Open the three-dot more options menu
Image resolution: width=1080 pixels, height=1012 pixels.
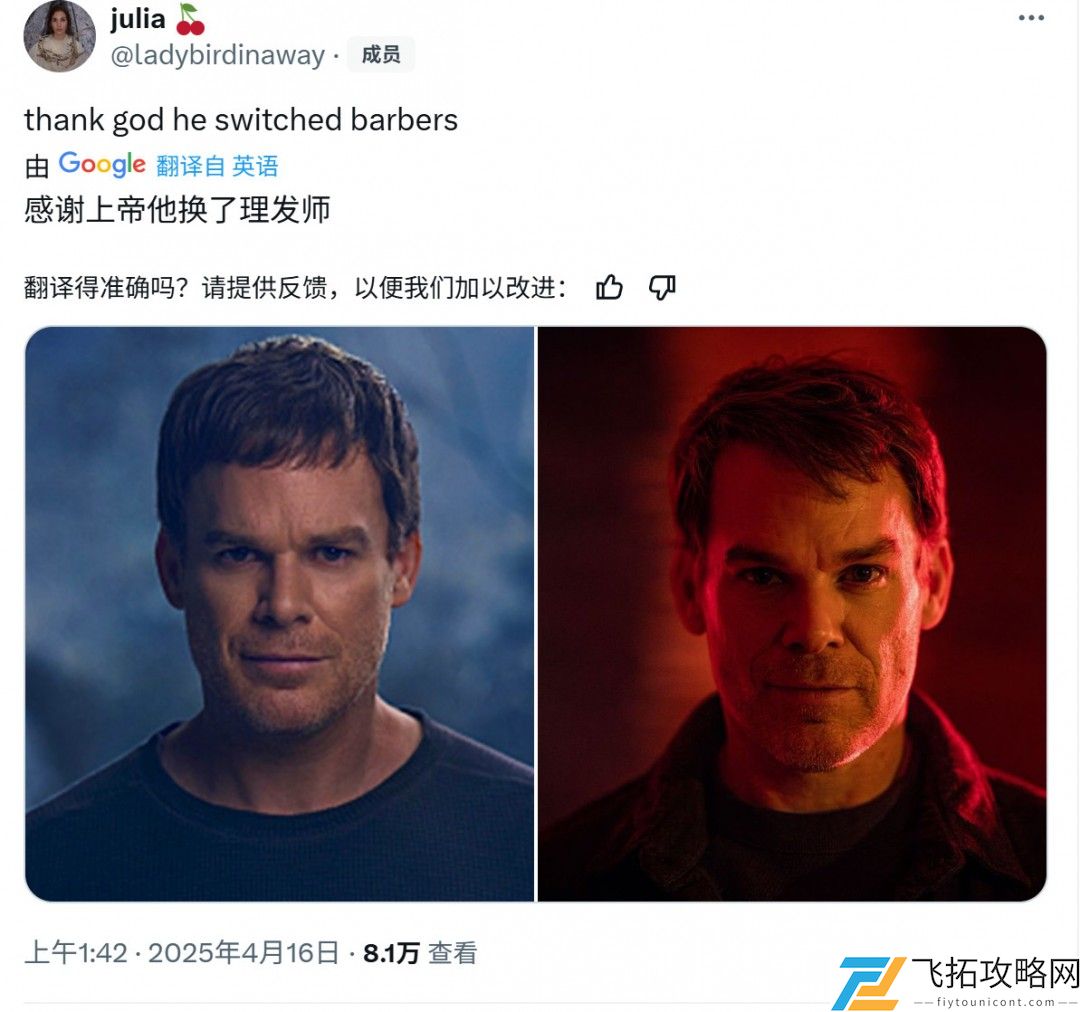click(1030, 18)
